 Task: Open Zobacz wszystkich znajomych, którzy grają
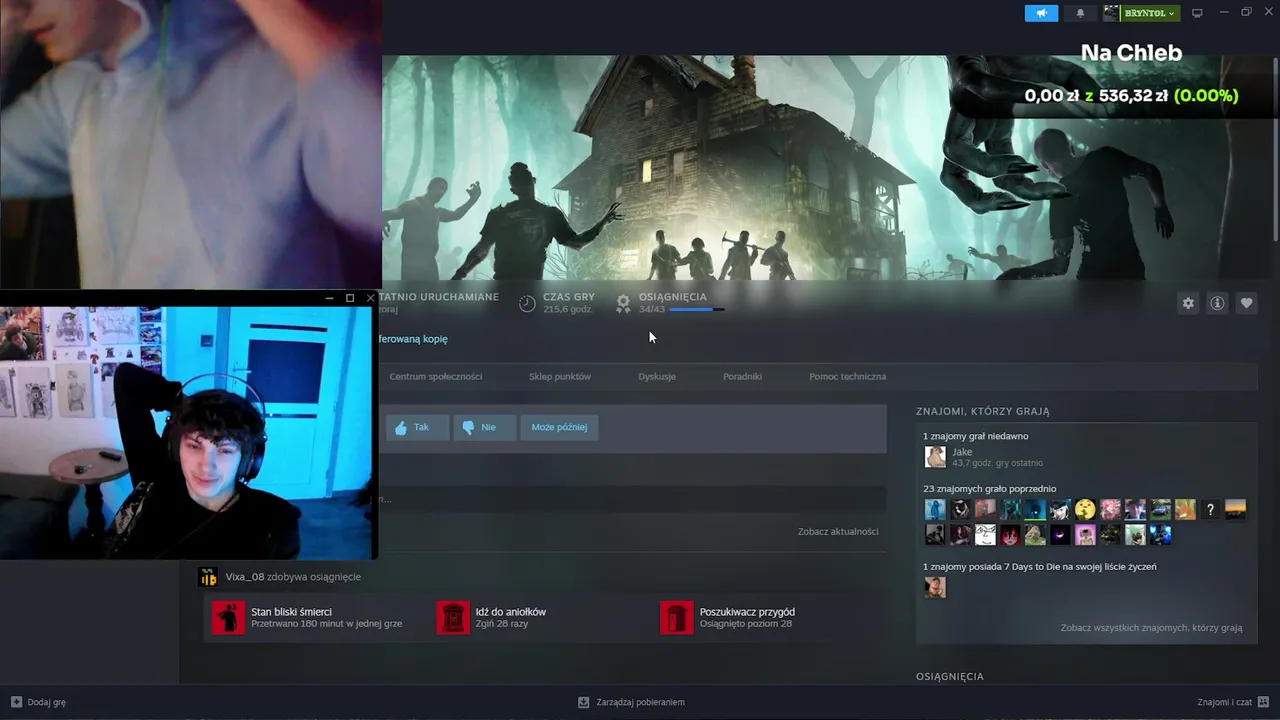[x=1151, y=628]
